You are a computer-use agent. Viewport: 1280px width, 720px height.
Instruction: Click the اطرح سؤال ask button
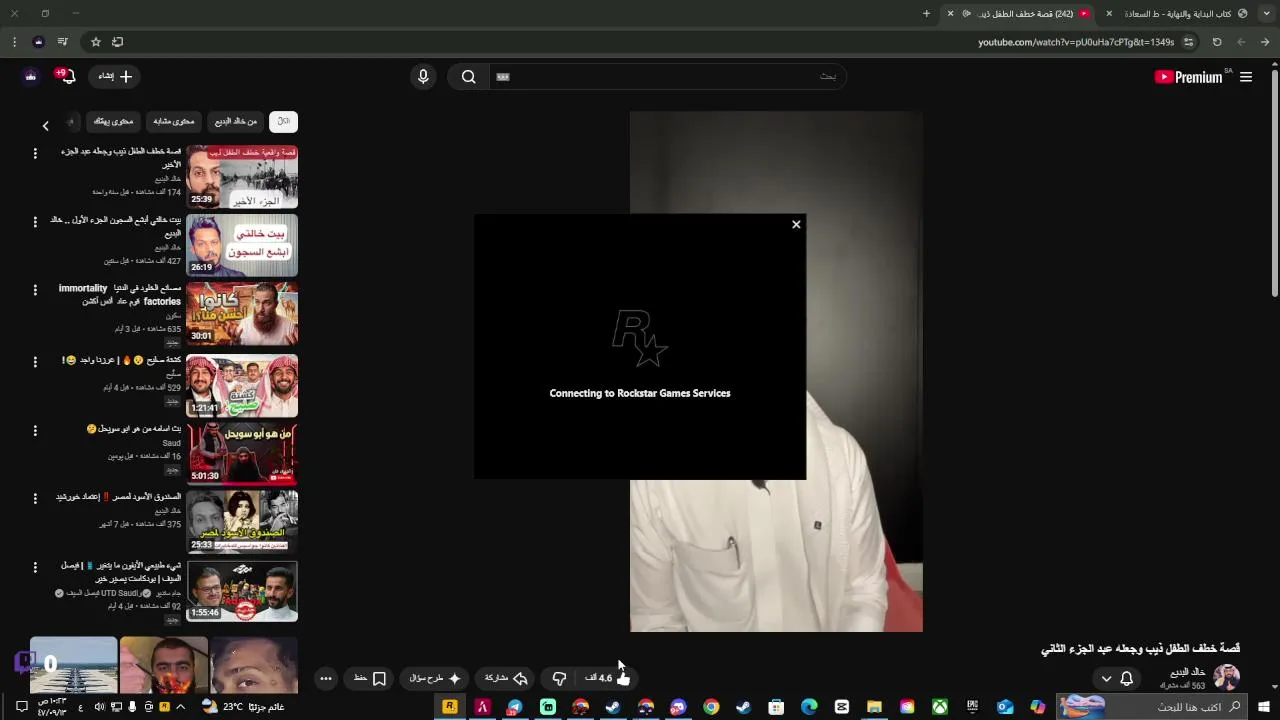[x=435, y=678]
